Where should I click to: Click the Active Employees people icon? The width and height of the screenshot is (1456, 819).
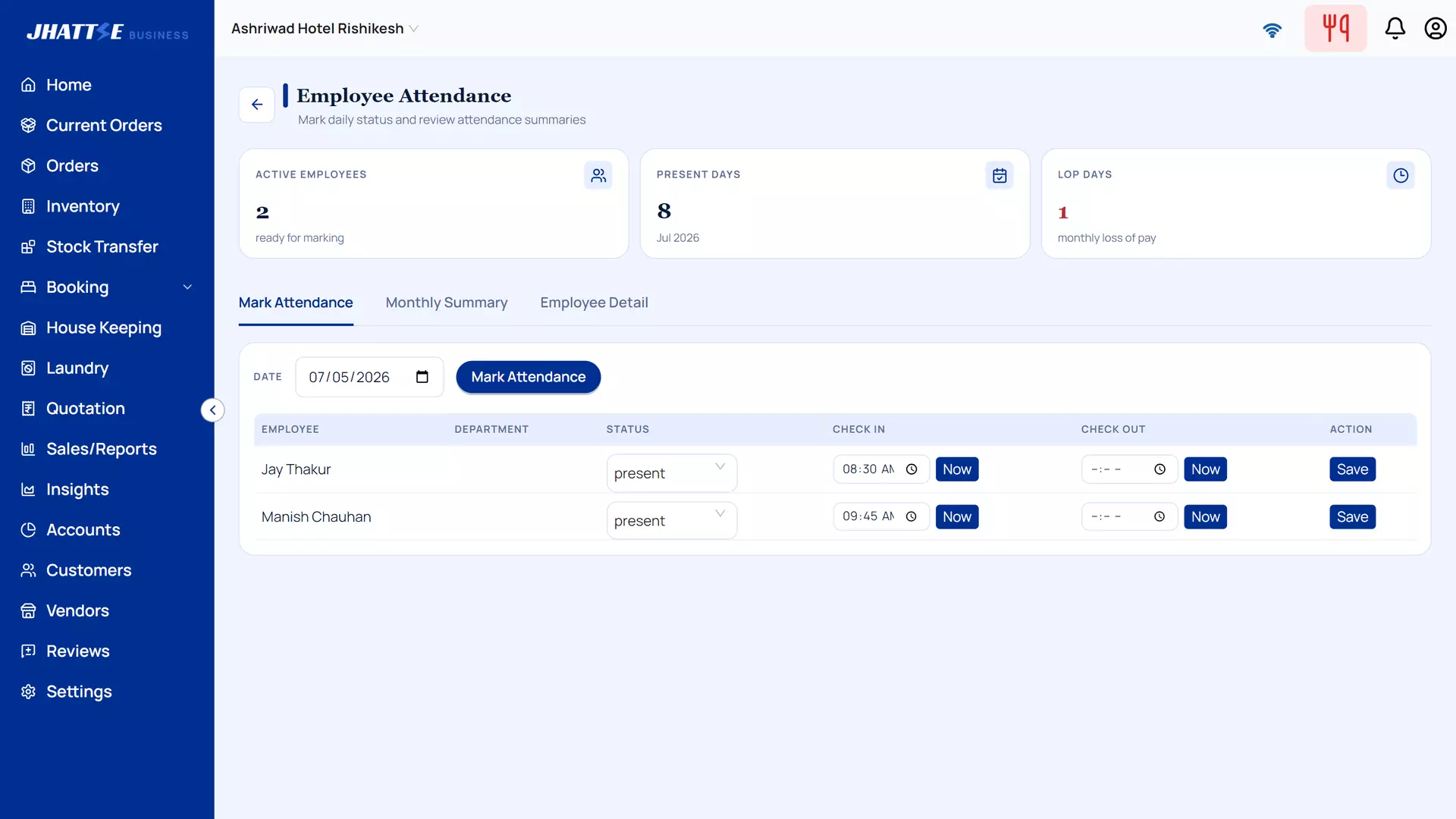tap(598, 175)
